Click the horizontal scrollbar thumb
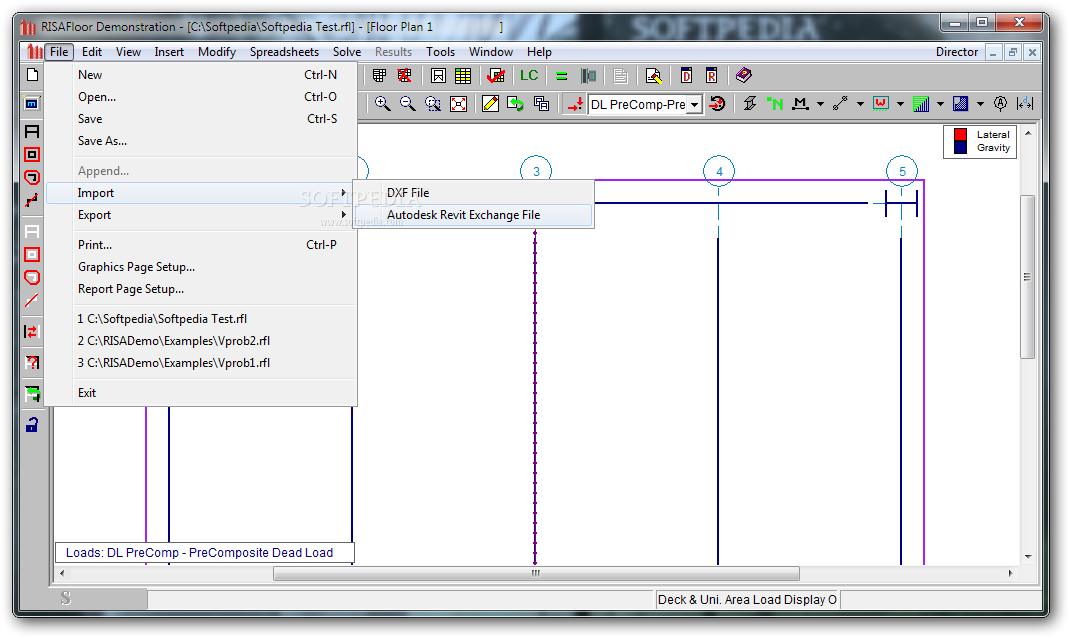 coord(536,573)
